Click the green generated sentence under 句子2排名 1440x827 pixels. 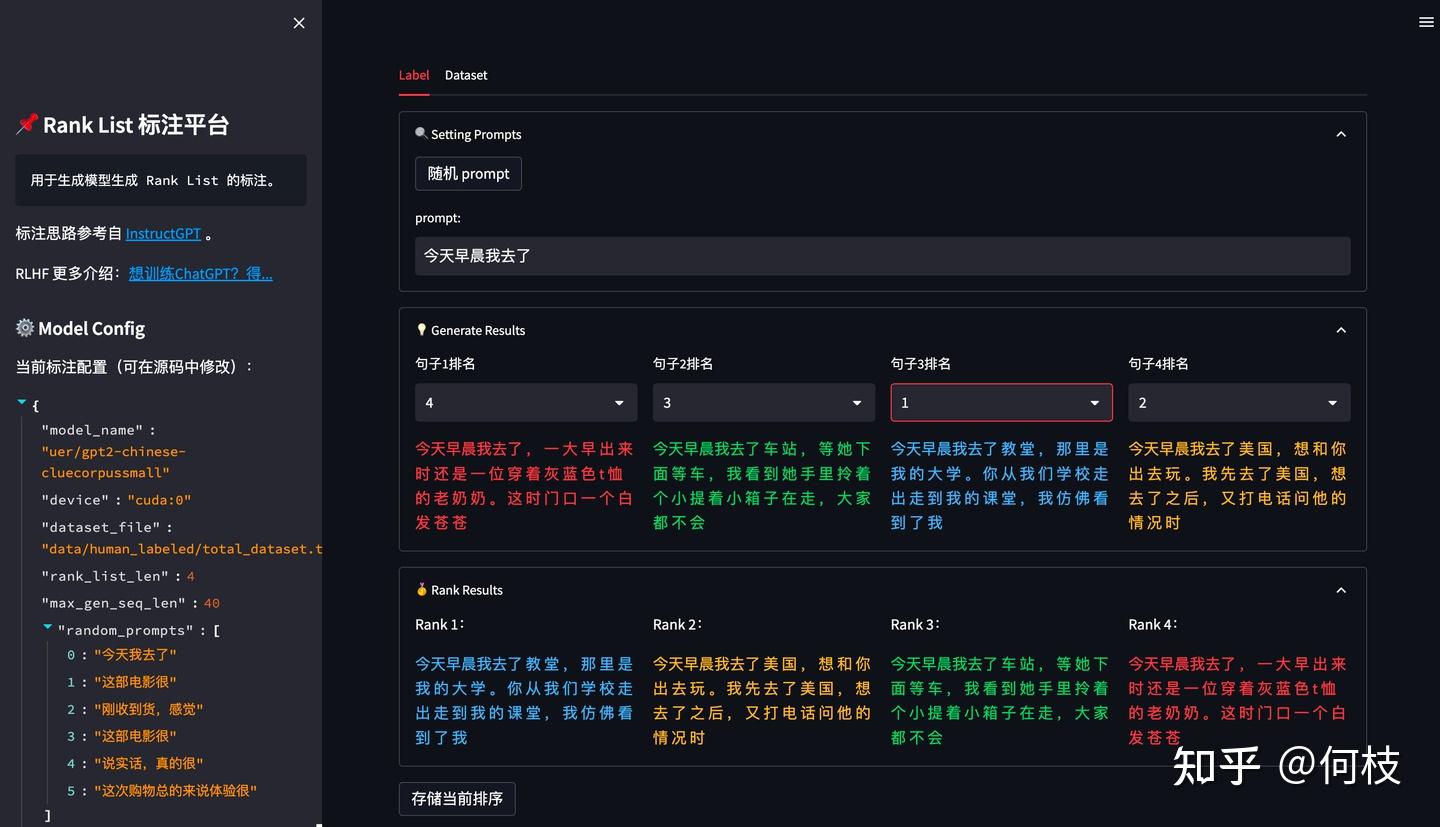[x=763, y=486]
